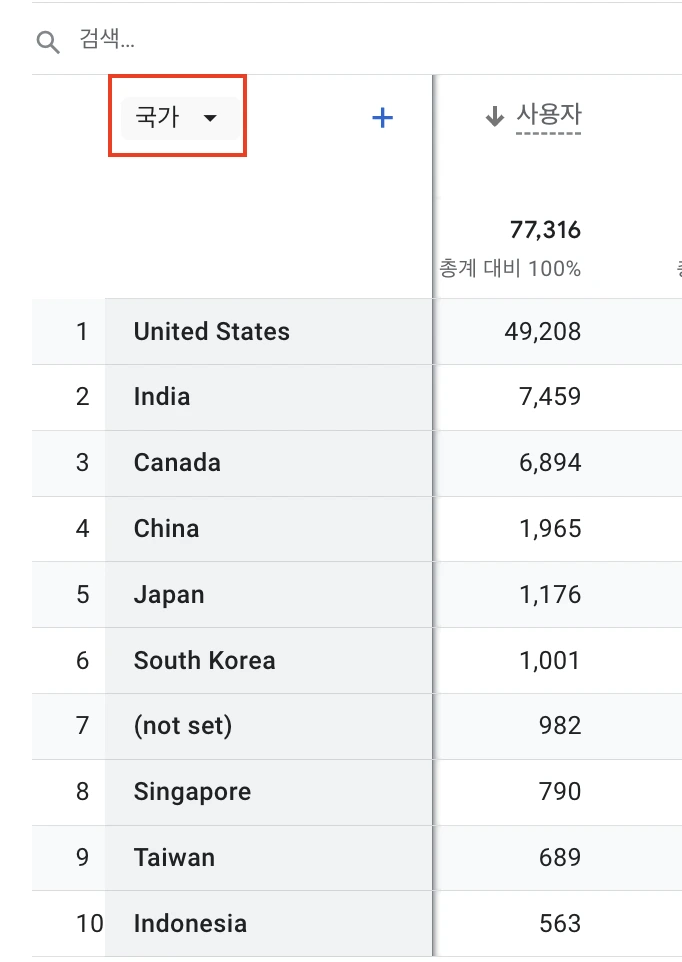The height and width of the screenshot is (962, 682).
Task: Select the Japan country row
Action: [169, 595]
